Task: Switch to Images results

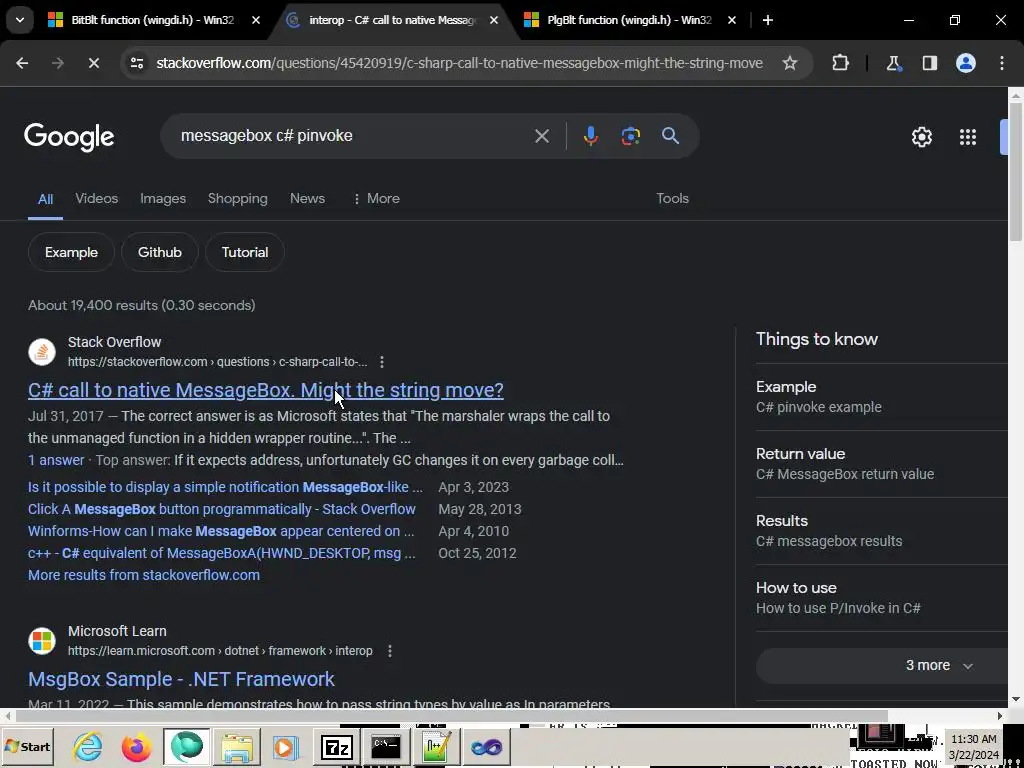Action: click(x=163, y=199)
